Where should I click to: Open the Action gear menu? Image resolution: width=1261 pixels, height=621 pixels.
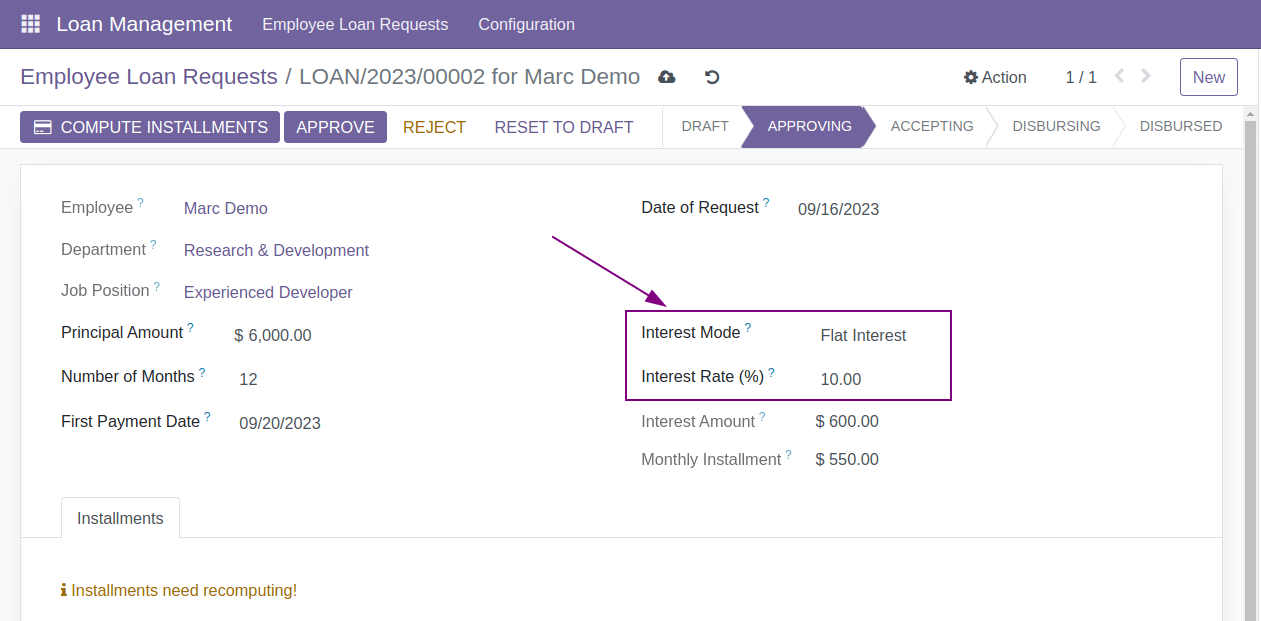[x=995, y=76]
